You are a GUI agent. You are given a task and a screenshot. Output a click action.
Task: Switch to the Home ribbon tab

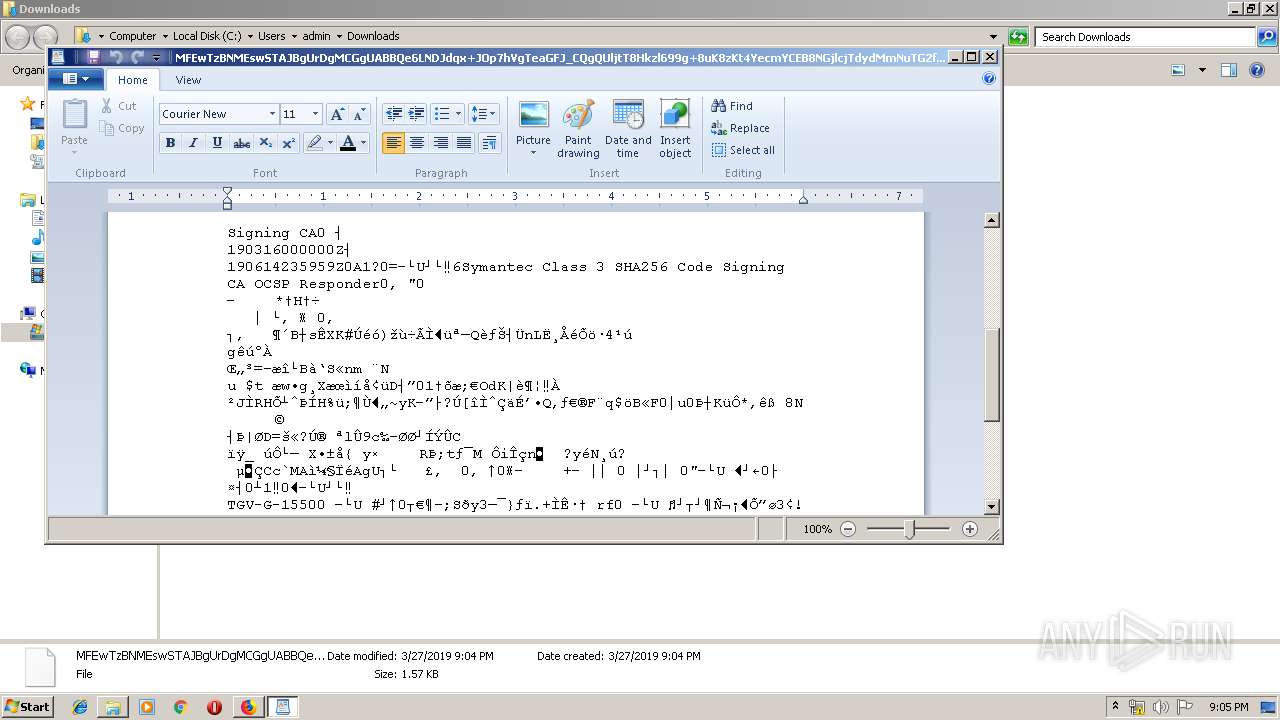tap(133, 80)
